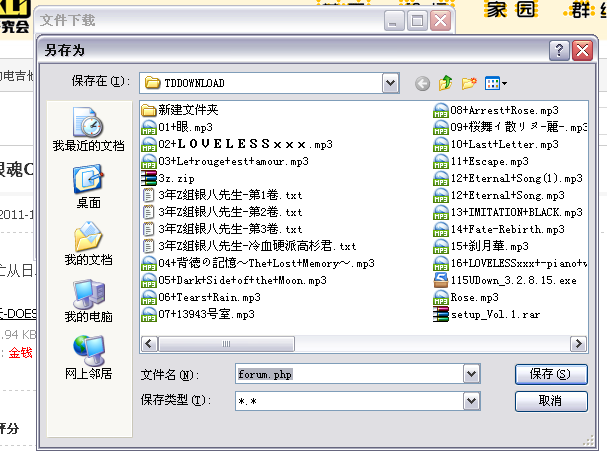Expand the save type (保存类型) dropdown

coord(471,400)
